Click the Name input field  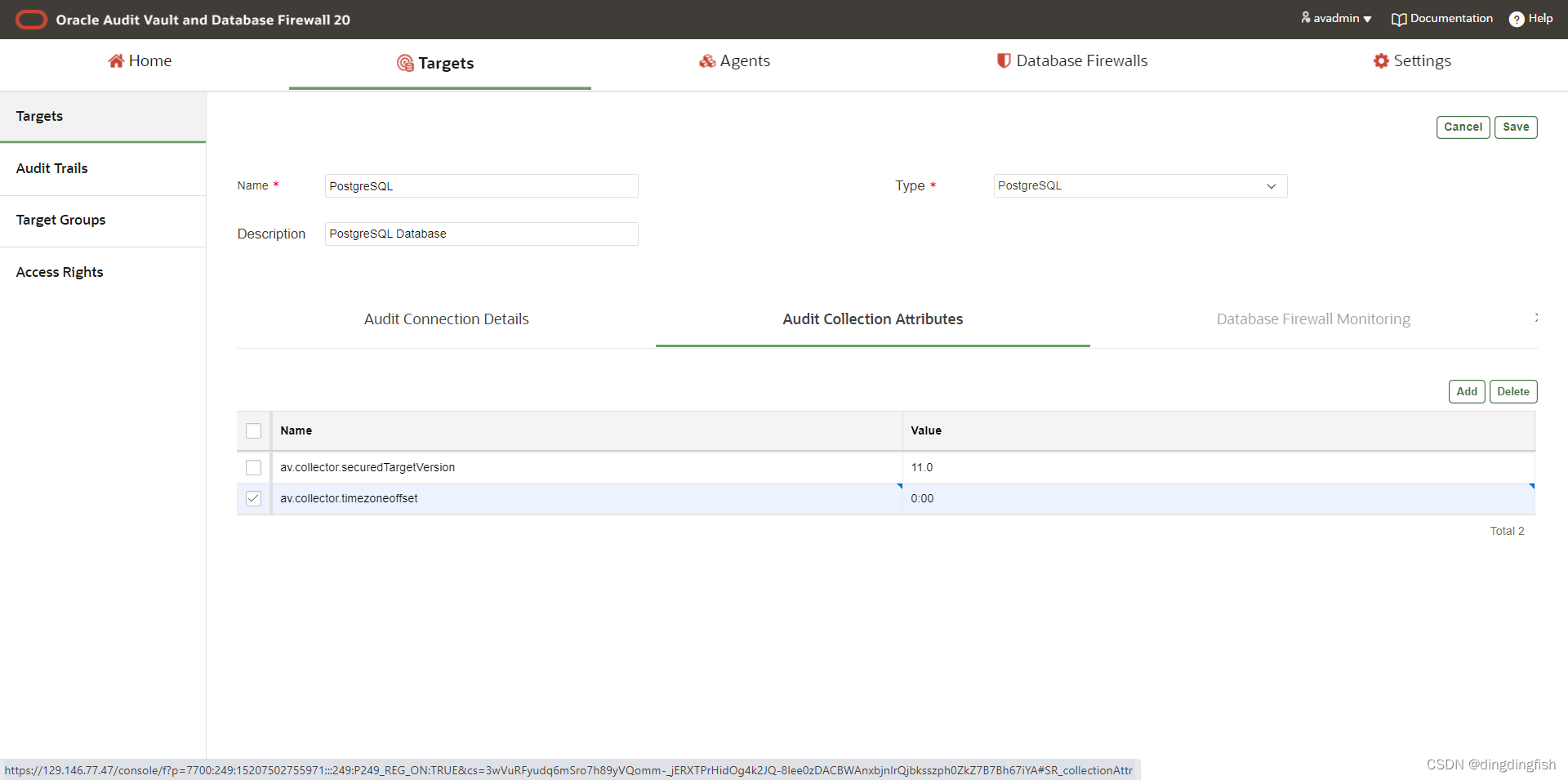[x=482, y=185]
